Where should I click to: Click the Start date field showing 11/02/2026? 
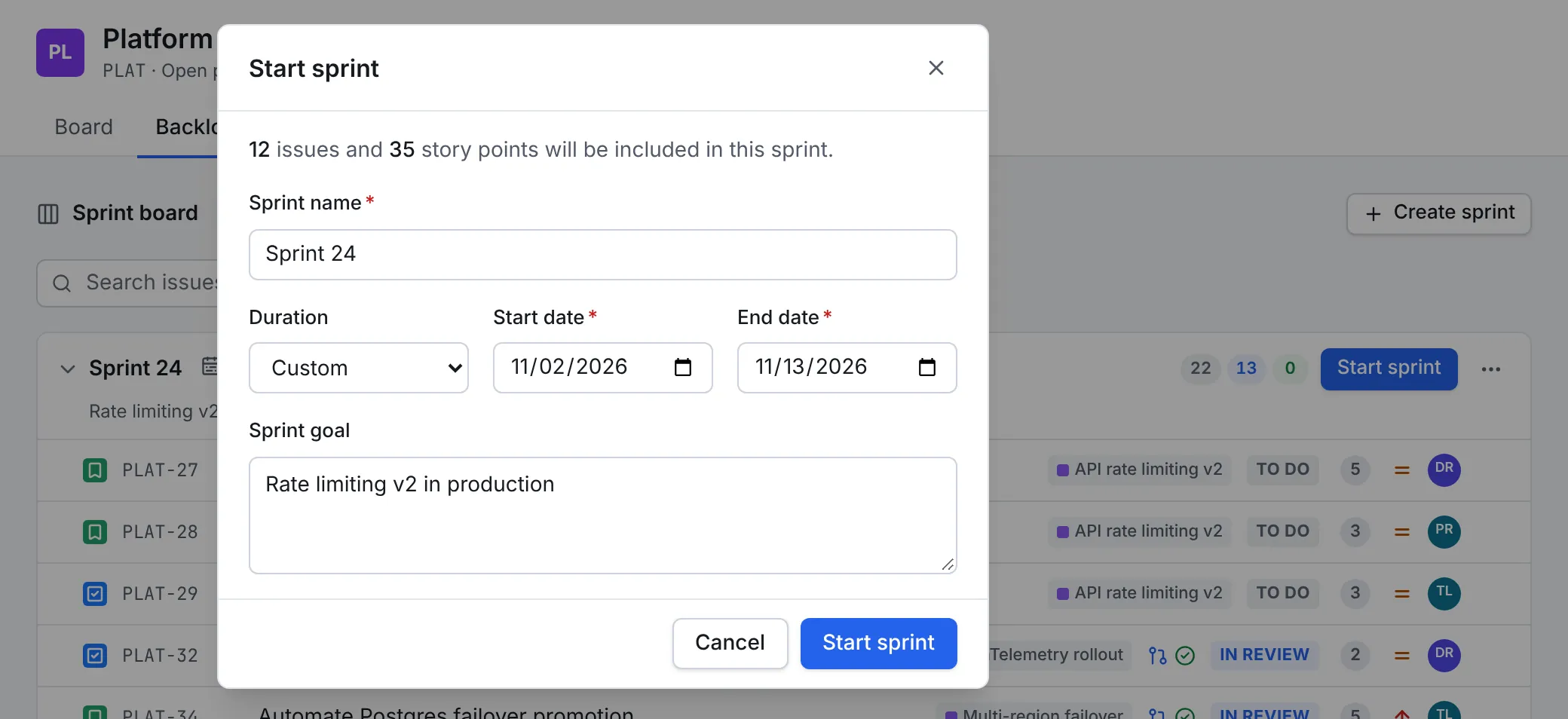pos(603,368)
